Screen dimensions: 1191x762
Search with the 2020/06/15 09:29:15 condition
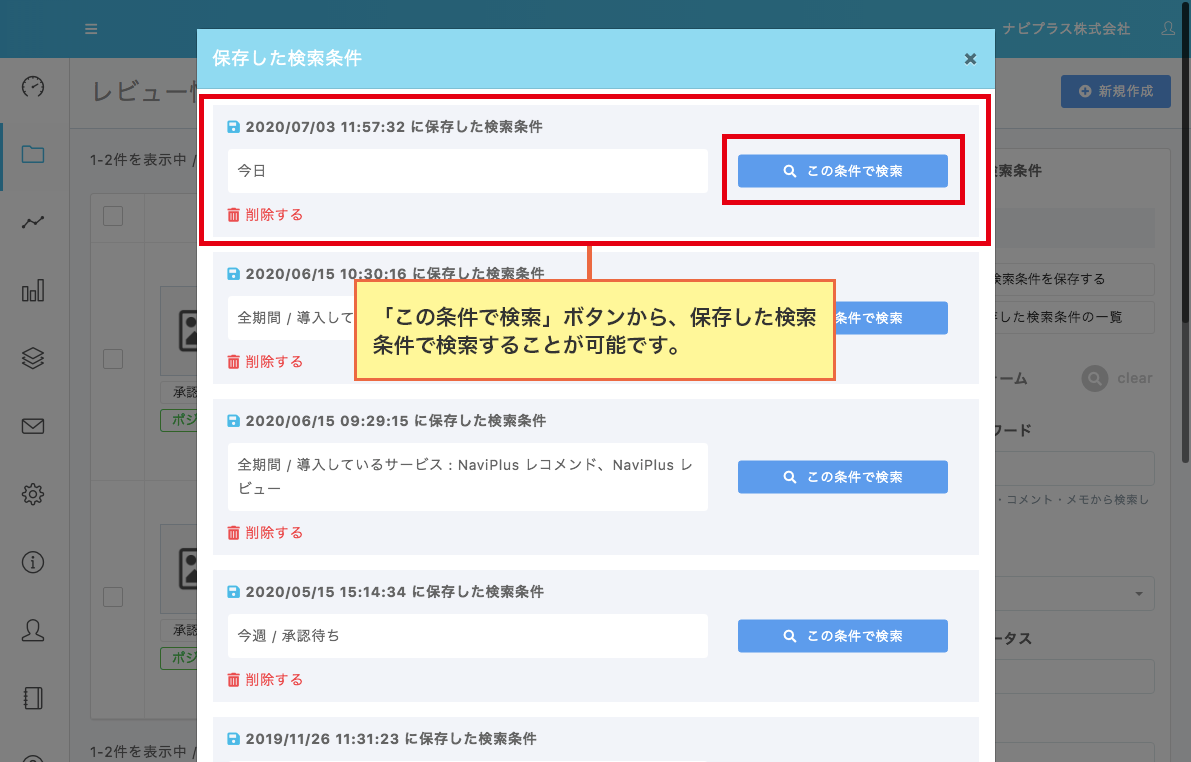pos(842,477)
